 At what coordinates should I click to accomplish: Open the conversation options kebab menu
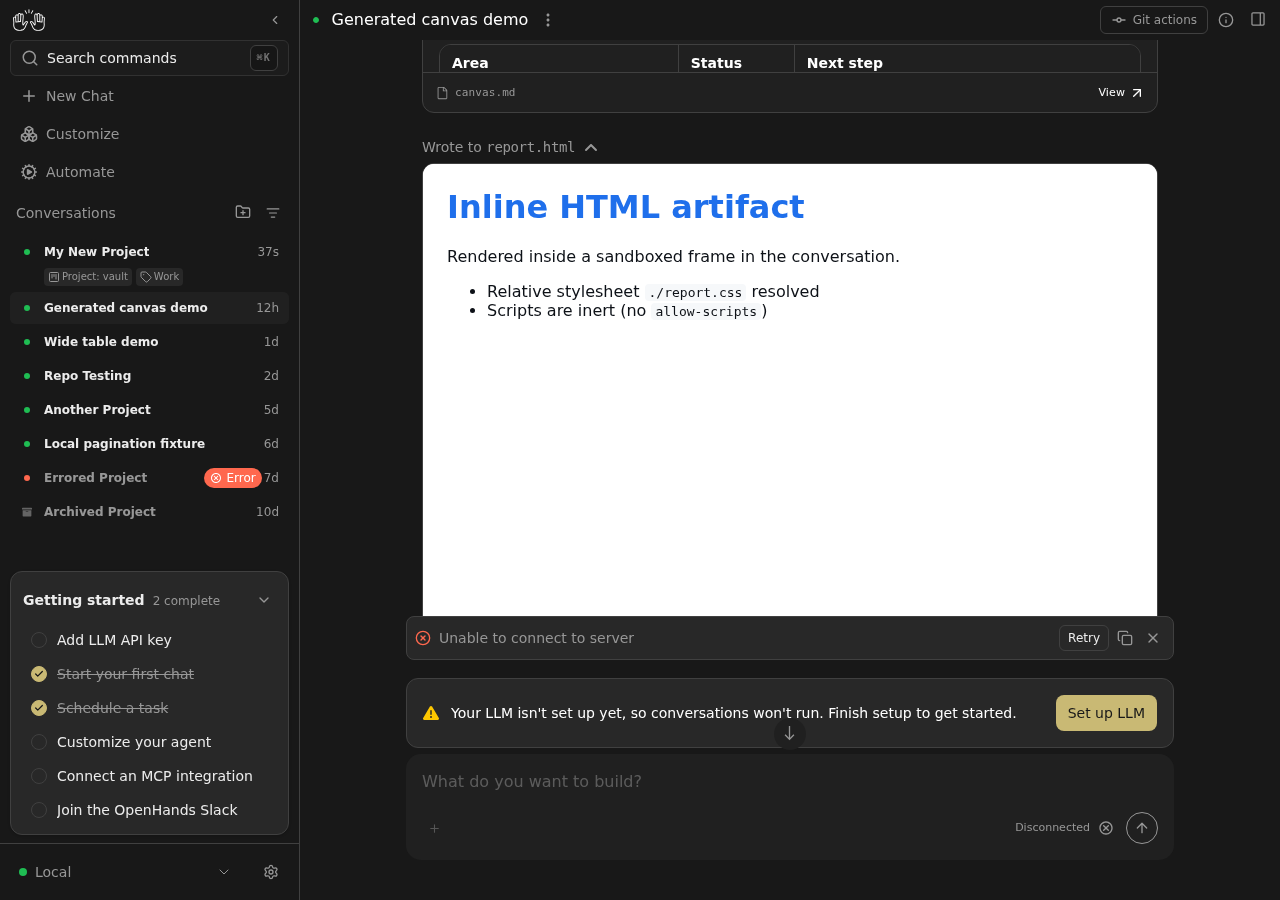[x=547, y=20]
